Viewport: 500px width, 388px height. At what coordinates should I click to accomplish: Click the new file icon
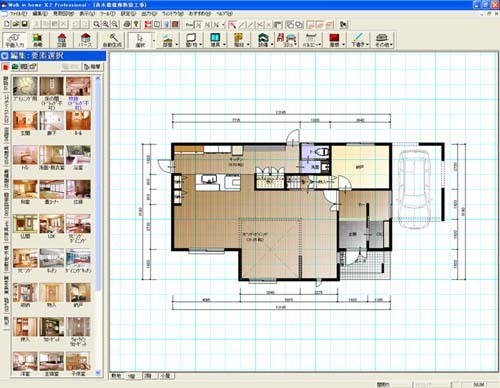pos(7,24)
